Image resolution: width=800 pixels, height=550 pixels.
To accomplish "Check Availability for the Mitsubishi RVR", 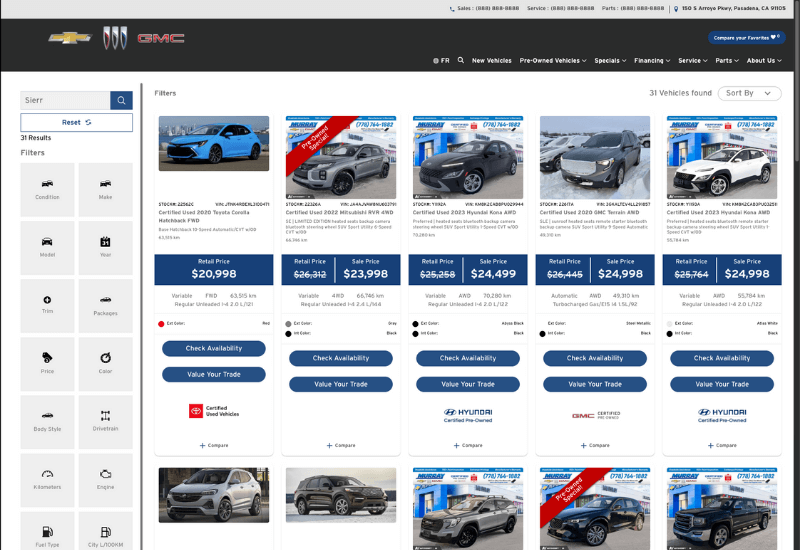I will click(340, 358).
